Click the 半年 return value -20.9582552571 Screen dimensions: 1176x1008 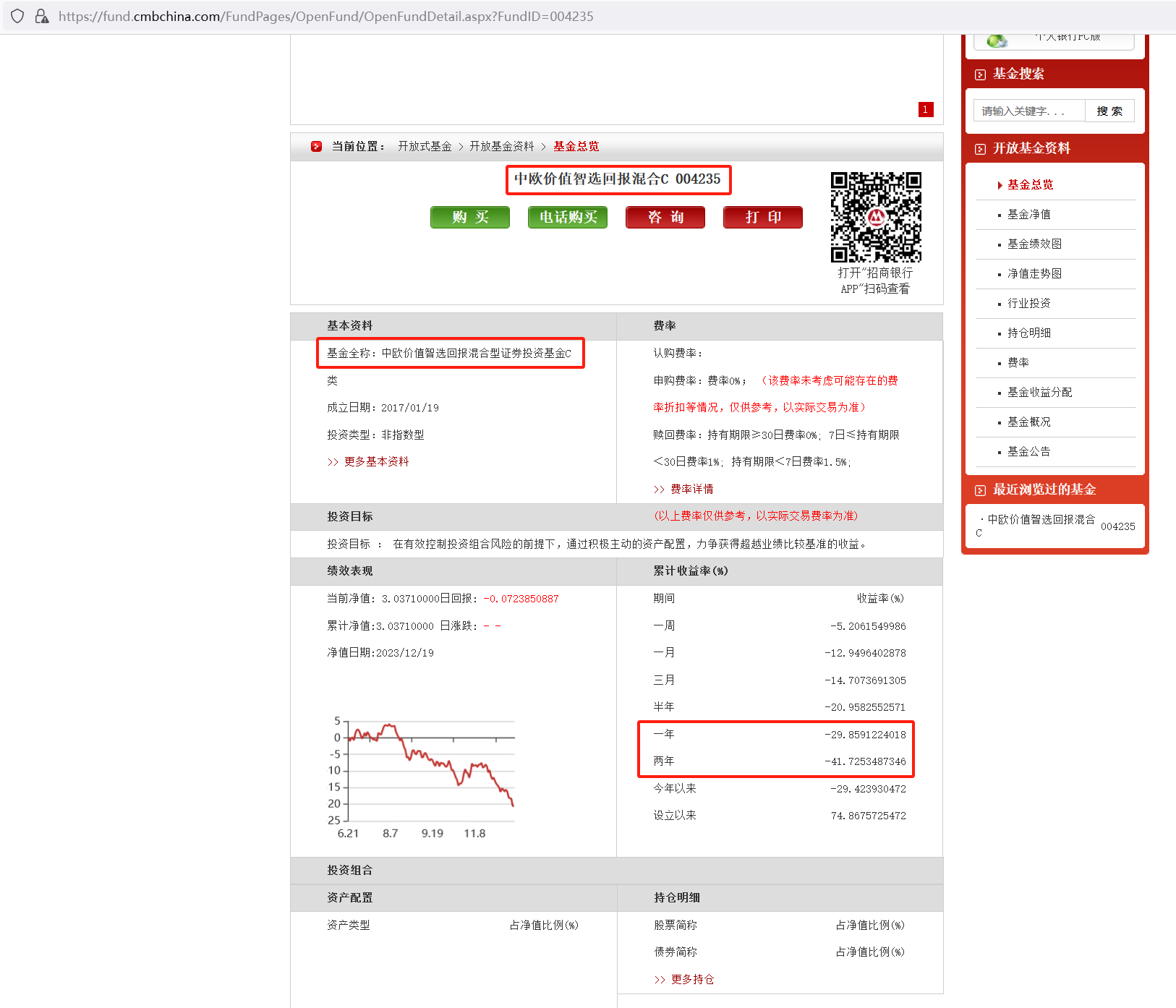[865, 707]
